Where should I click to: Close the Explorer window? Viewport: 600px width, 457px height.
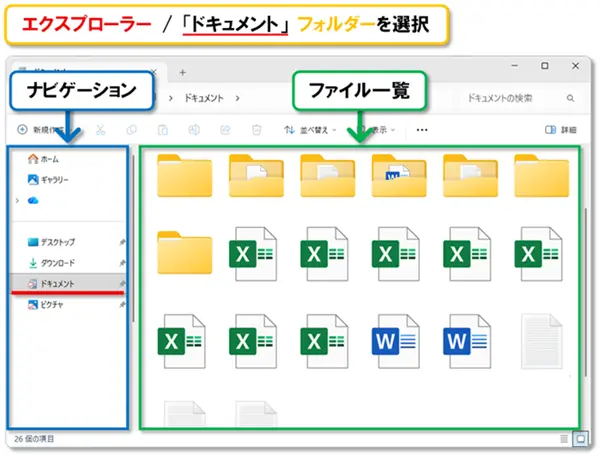coord(575,66)
